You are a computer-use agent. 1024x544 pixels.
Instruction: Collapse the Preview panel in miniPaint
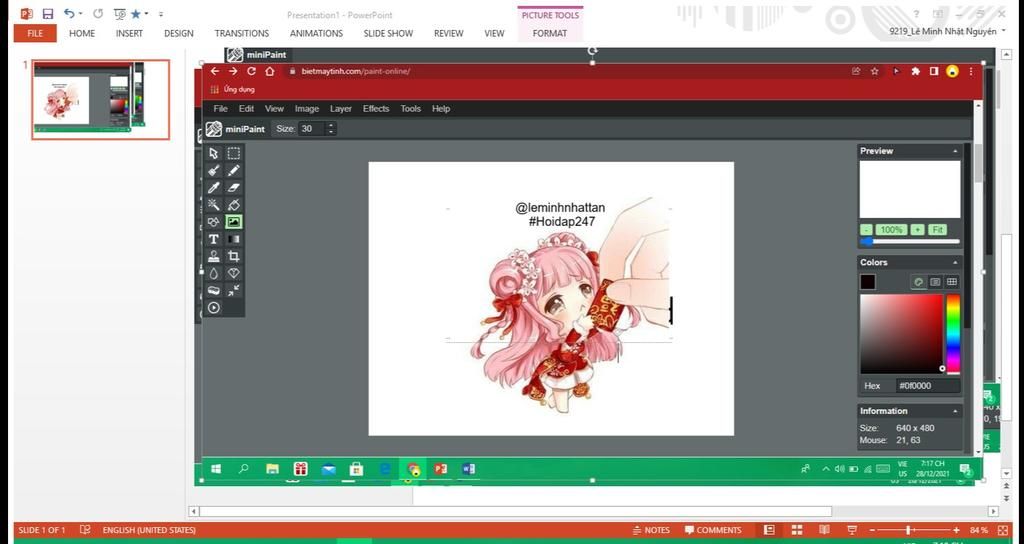pyautogui.click(x=955, y=151)
